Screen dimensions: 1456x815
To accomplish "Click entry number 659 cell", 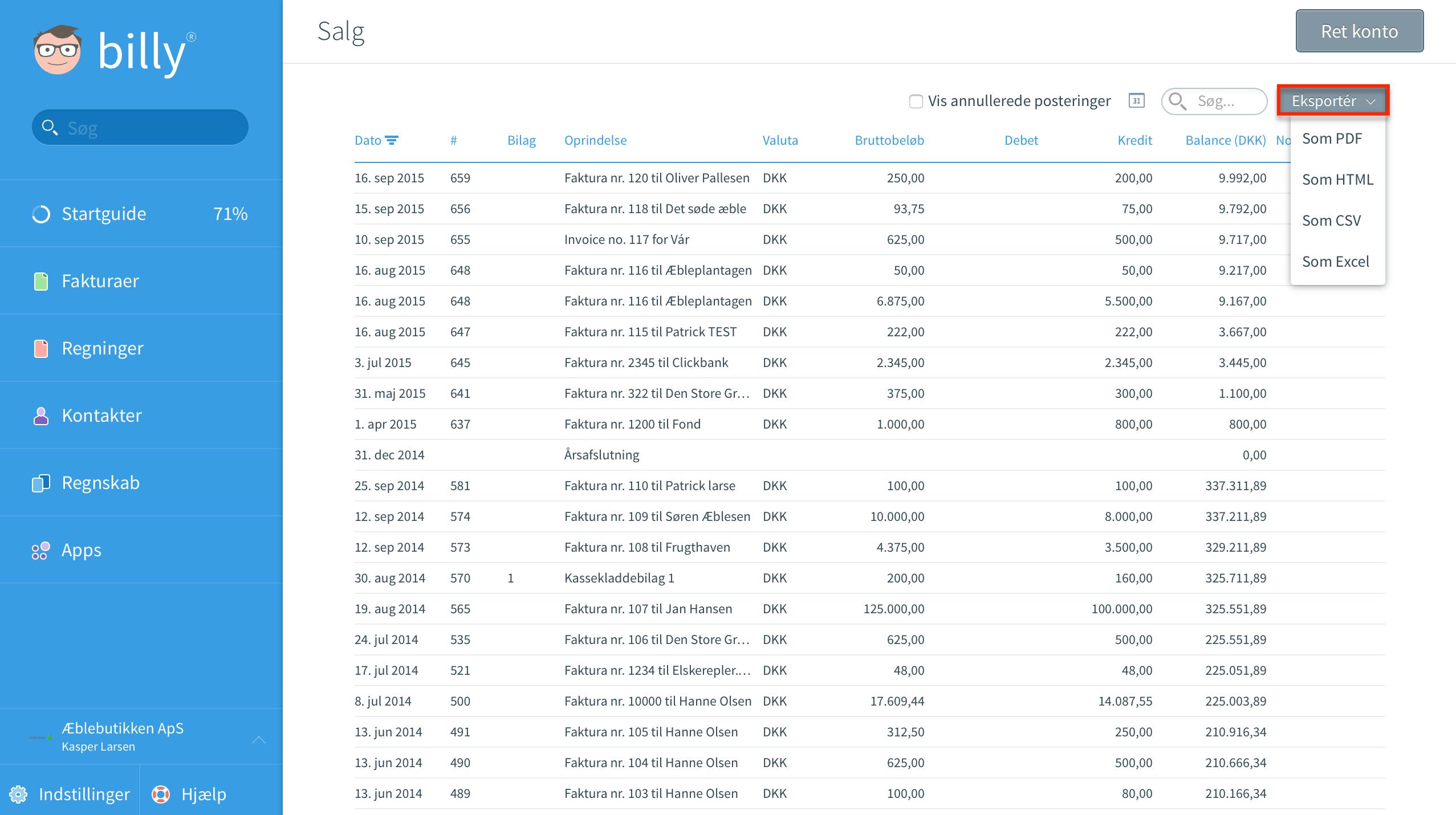I will [460, 178].
